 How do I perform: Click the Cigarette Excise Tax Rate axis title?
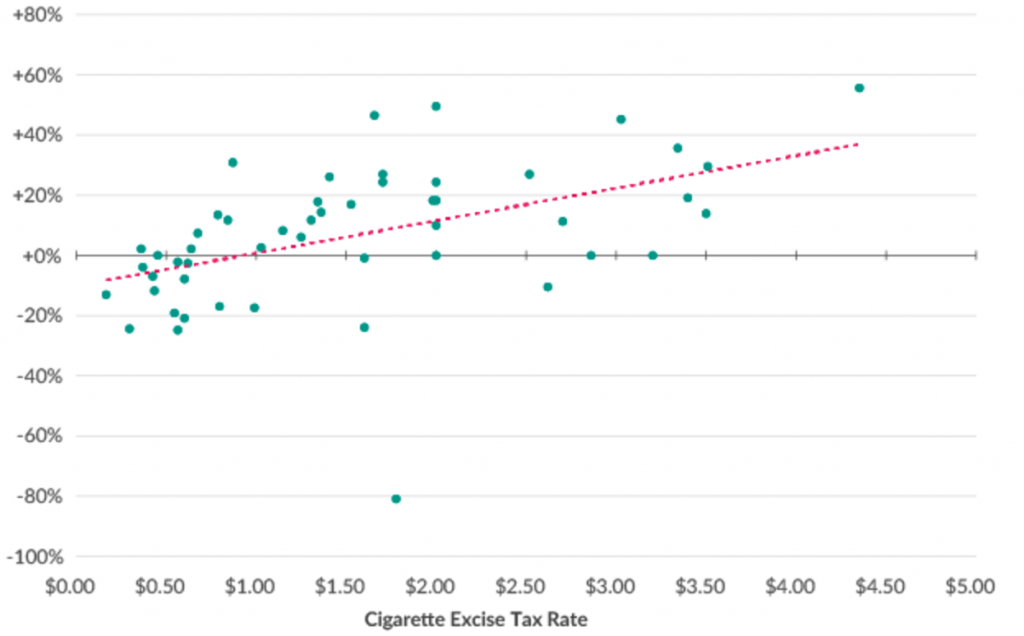[x=476, y=619]
